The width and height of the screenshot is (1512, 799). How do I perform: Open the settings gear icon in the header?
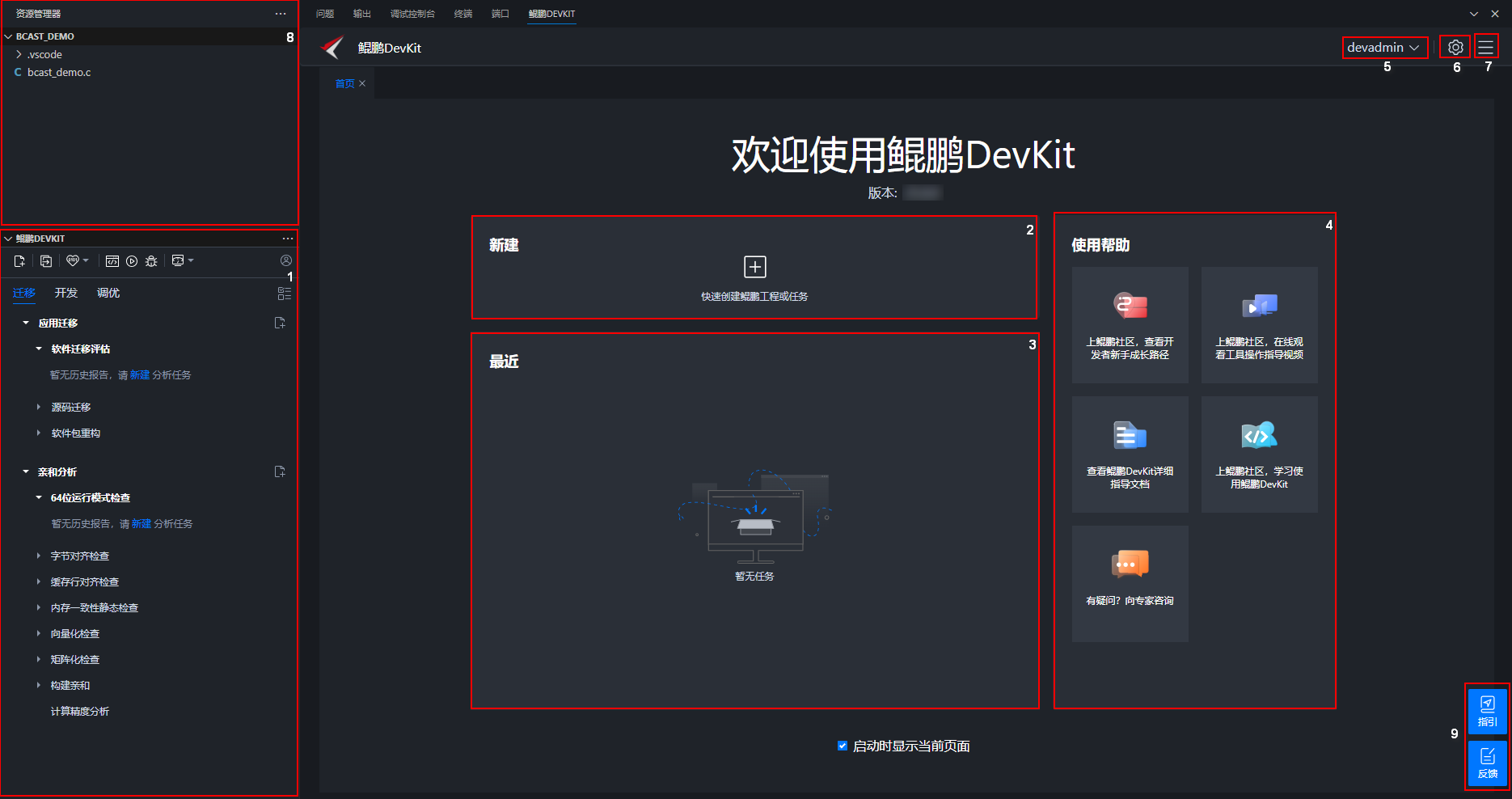[1455, 47]
